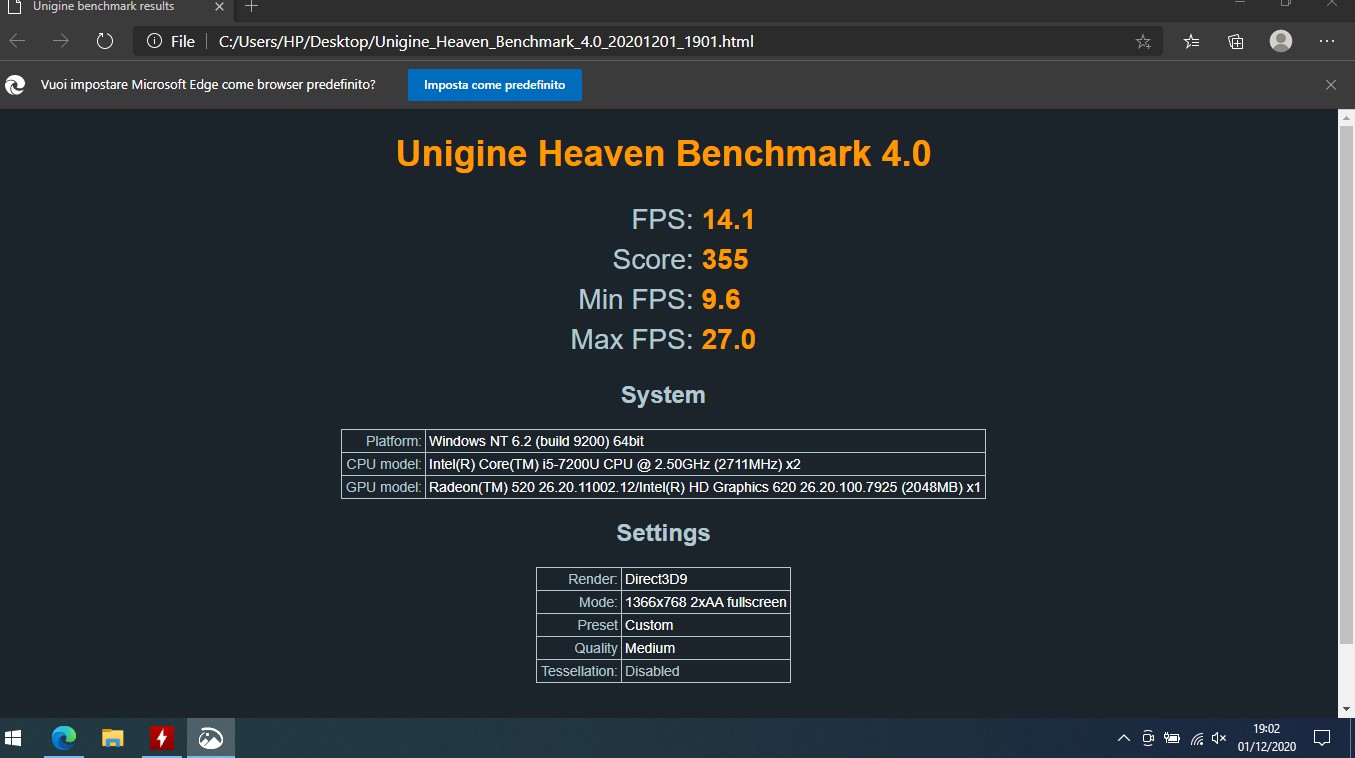Click the scrollbar up arrow
The height and width of the screenshot is (758, 1355).
(x=1346, y=116)
